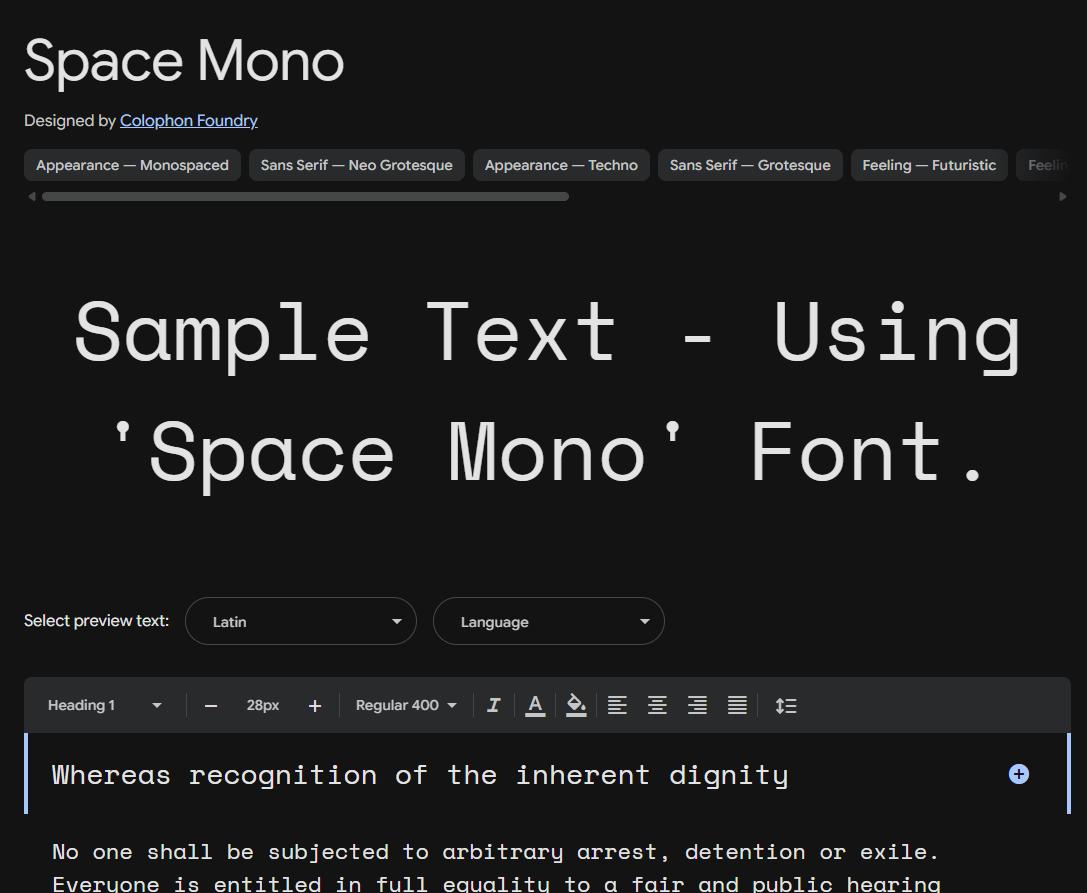
Task: Justify the text alignment
Action: [737, 706]
